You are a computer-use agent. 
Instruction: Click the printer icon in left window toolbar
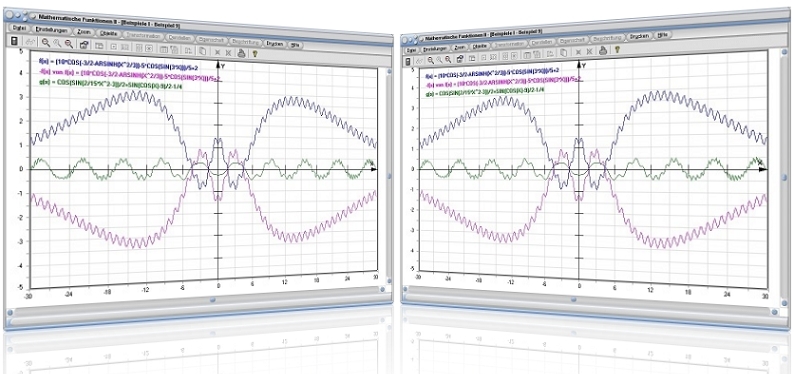tap(241, 53)
